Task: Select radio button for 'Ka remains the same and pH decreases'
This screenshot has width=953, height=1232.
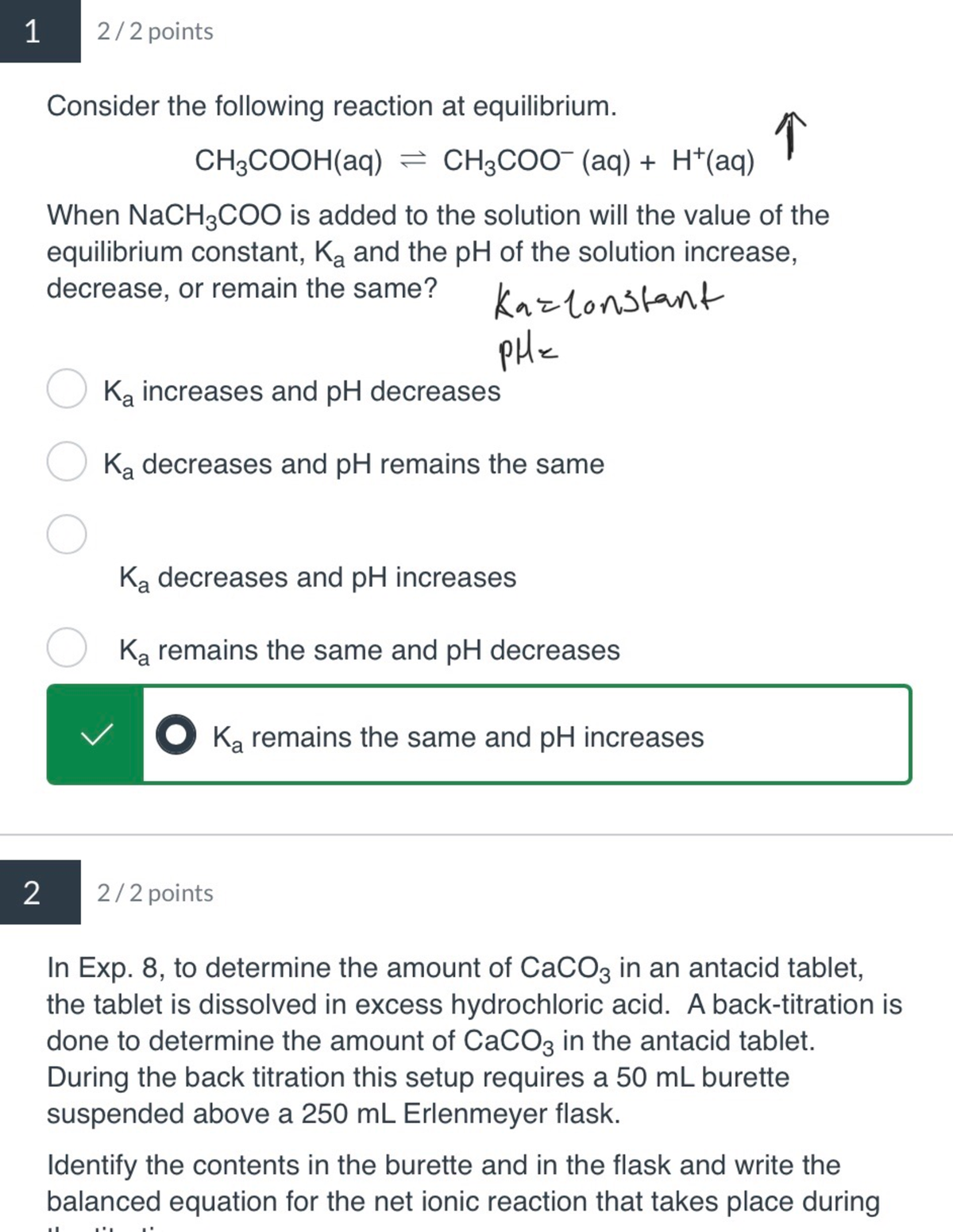Action: (x=67, y=647)
